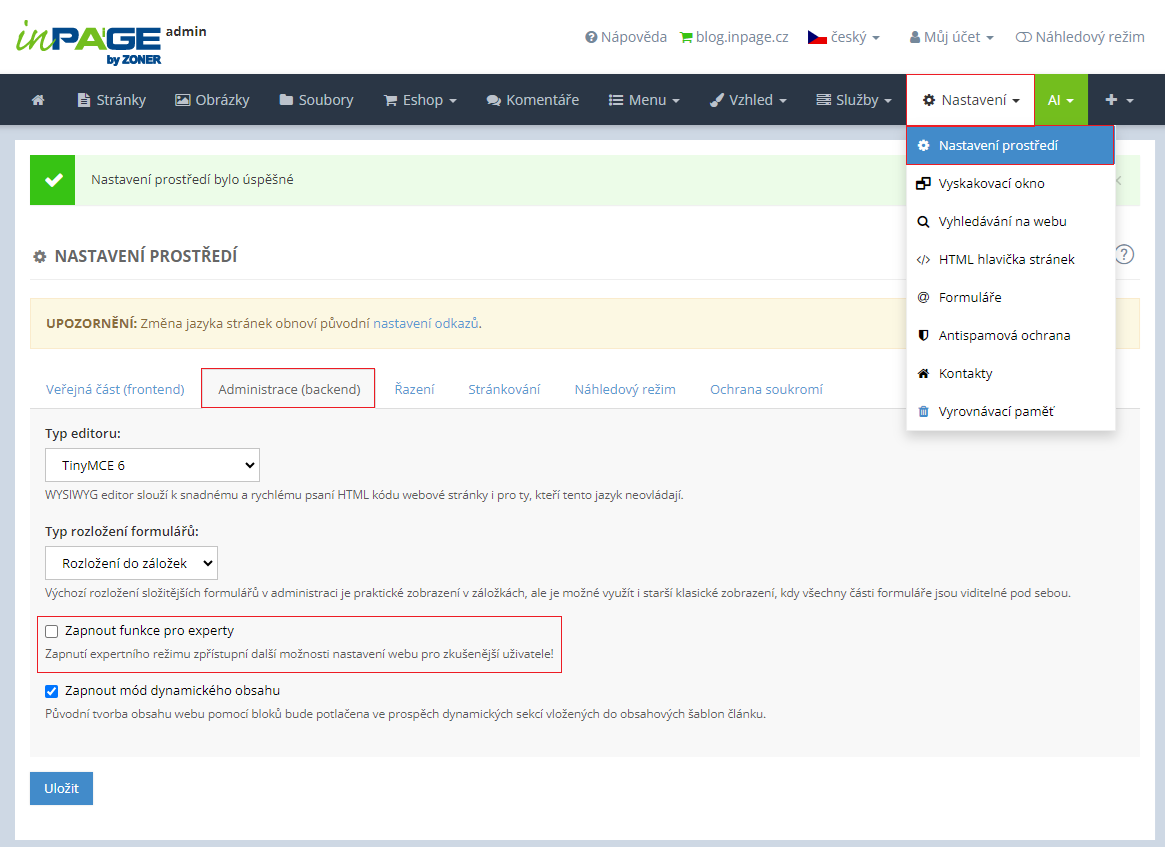1165x847 pixels.
Task: Click the home icon in navigation bar
Action: [x=38, y=100]
